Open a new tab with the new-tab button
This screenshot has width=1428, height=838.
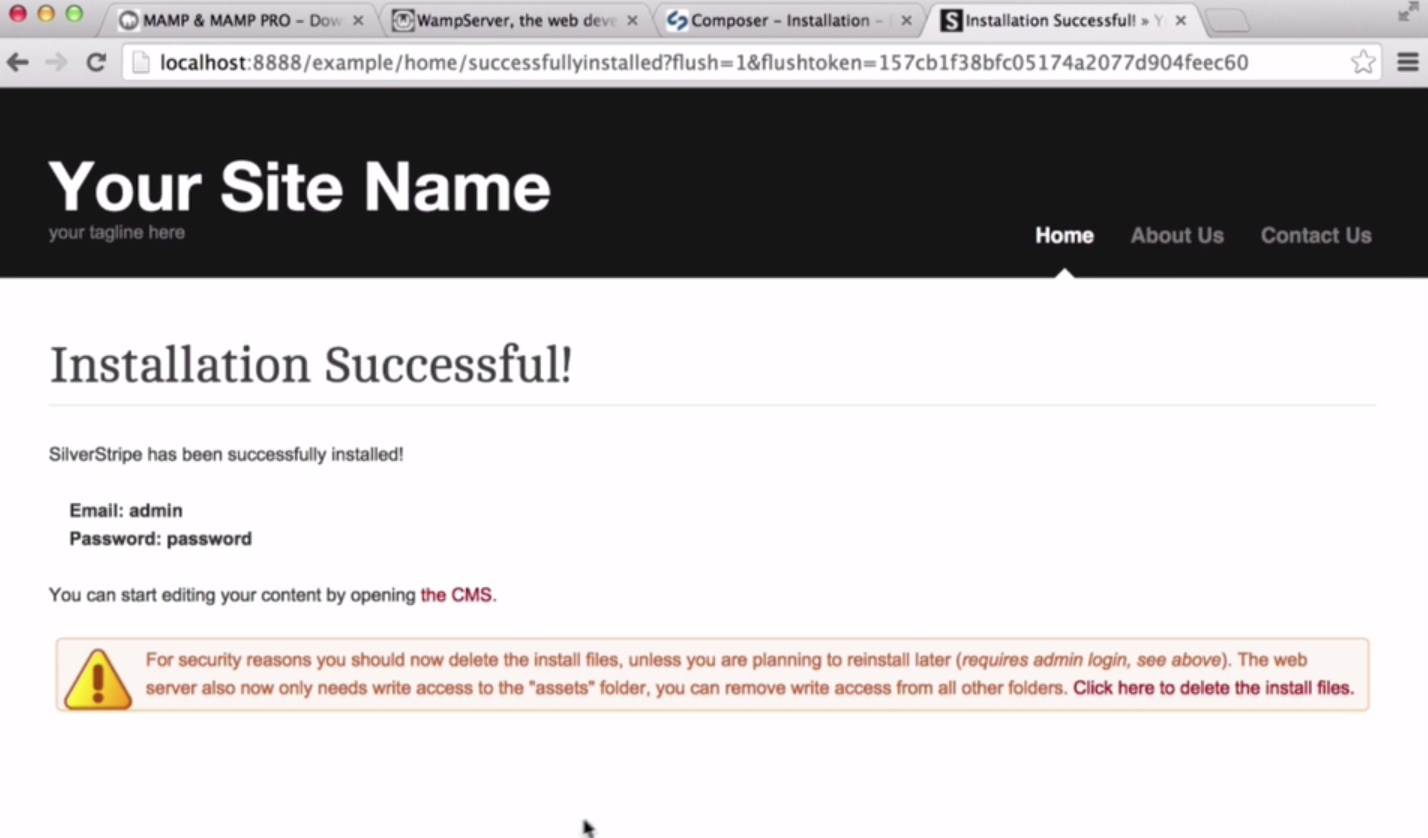(1227, 21)
